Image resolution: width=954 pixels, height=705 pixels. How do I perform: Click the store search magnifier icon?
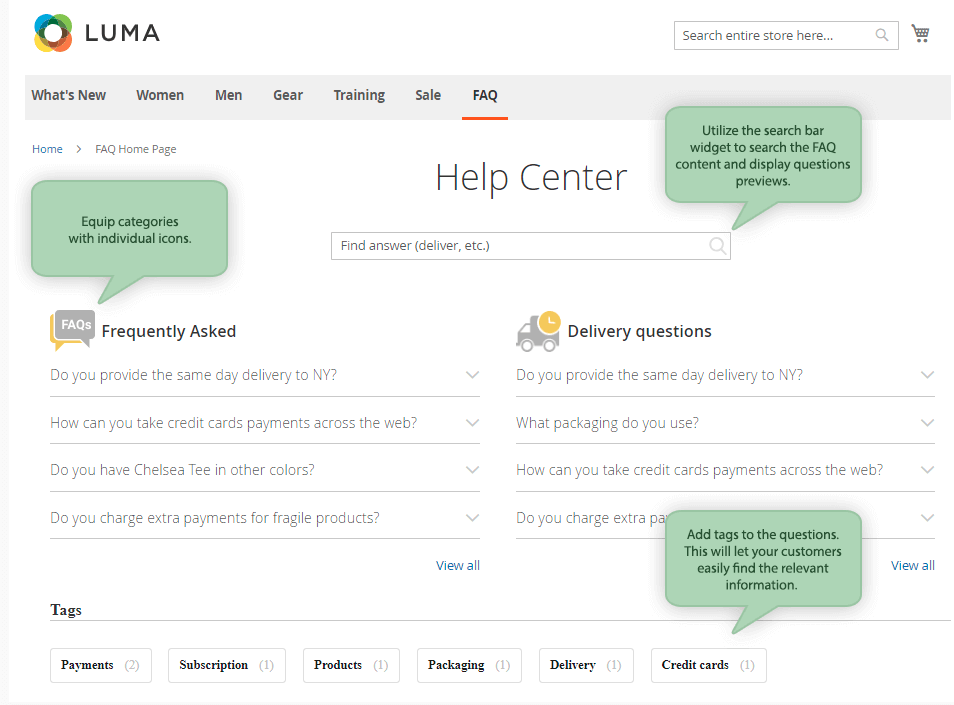(x=882, y=35)
